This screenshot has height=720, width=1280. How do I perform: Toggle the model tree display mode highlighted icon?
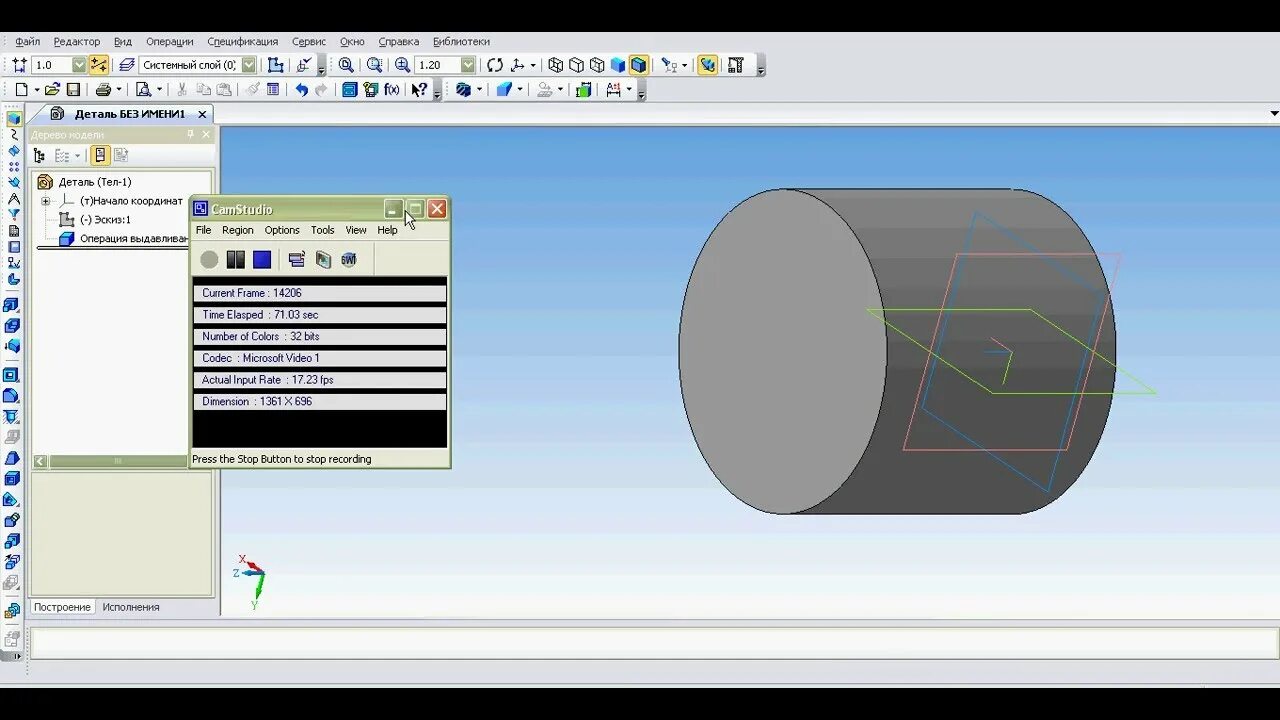99,155
